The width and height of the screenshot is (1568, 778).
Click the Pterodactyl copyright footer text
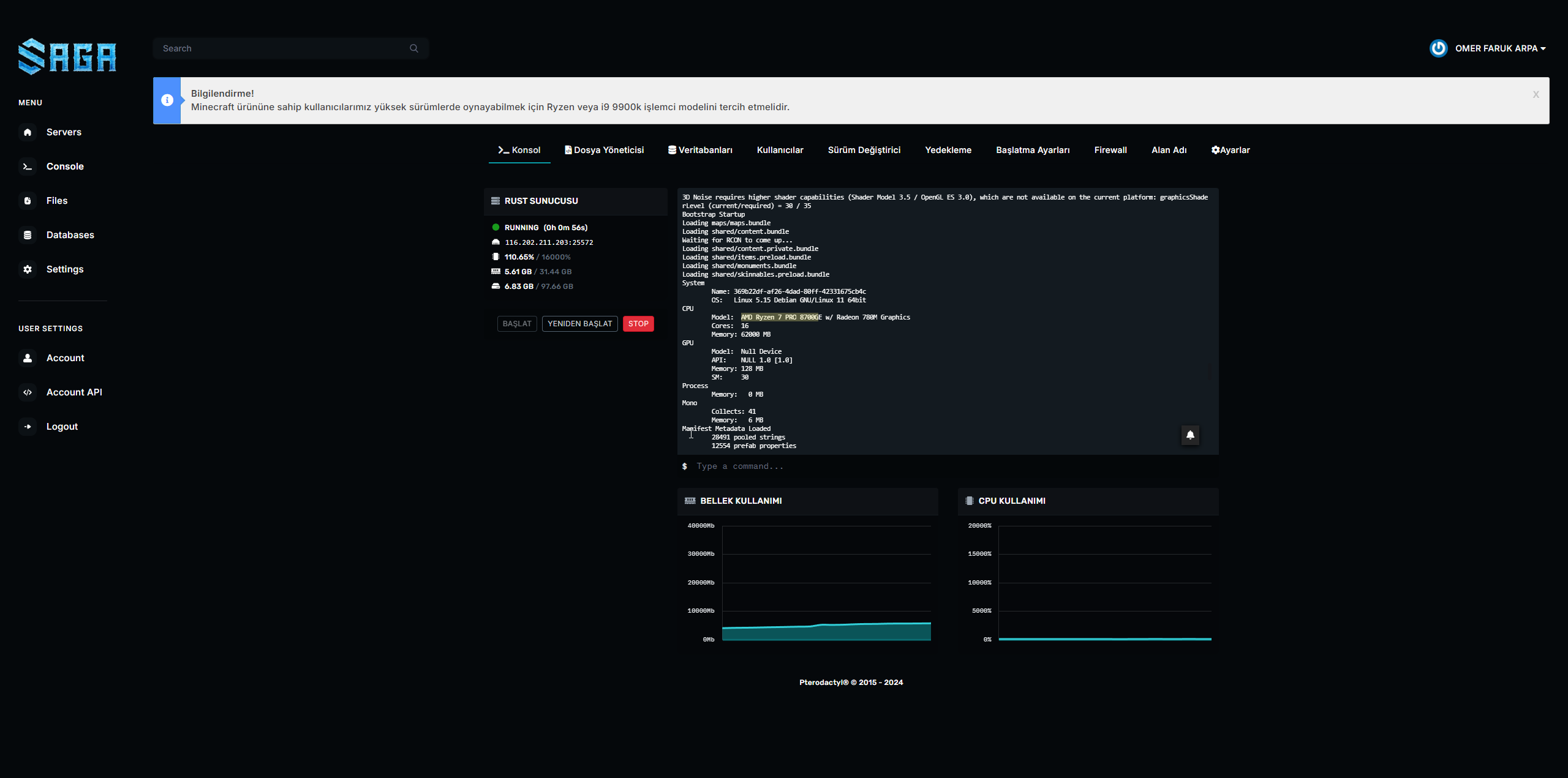(x=851, y=683)
